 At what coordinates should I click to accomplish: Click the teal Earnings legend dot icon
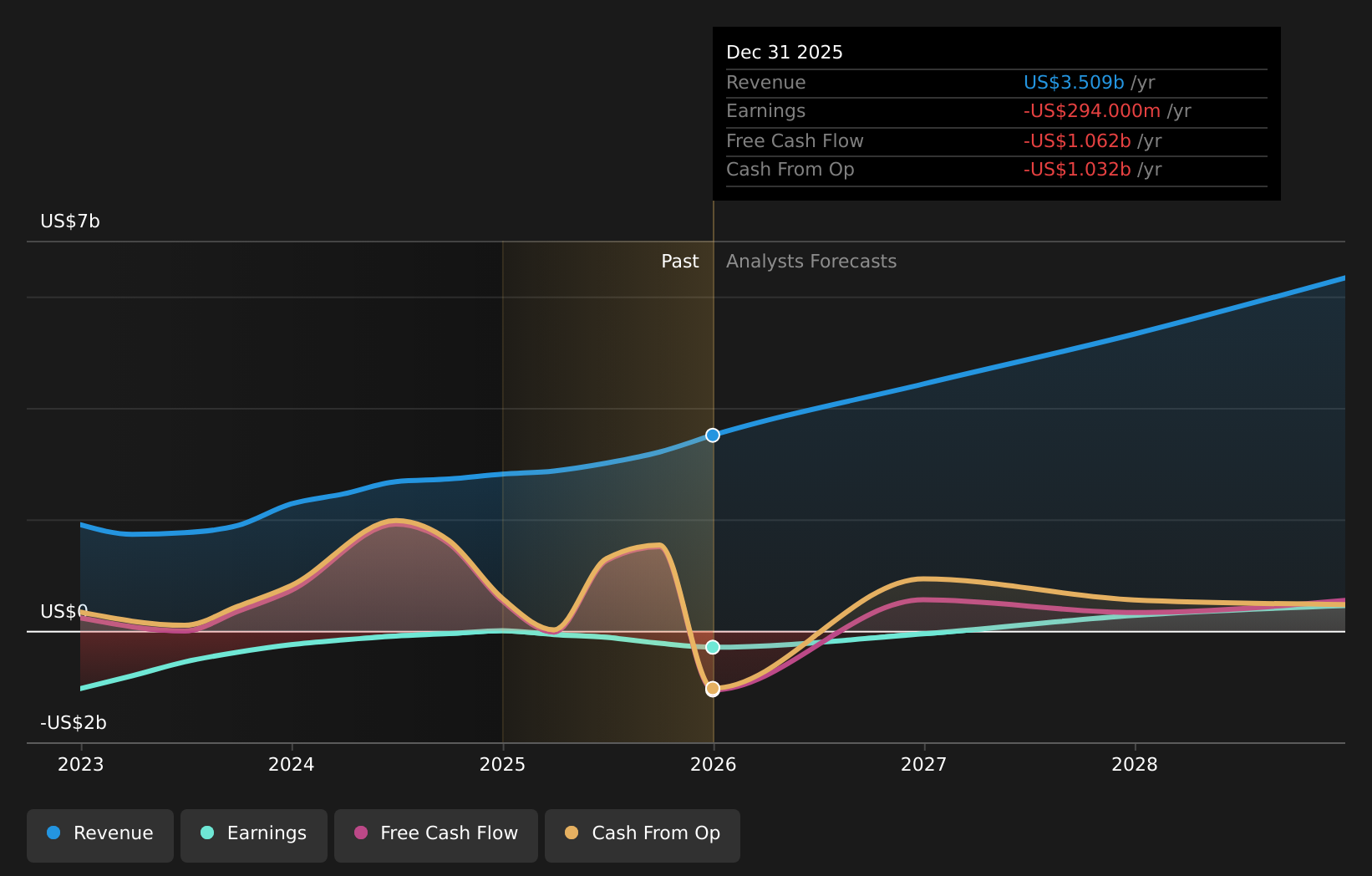pyautogui.click(x=206, y=833)
